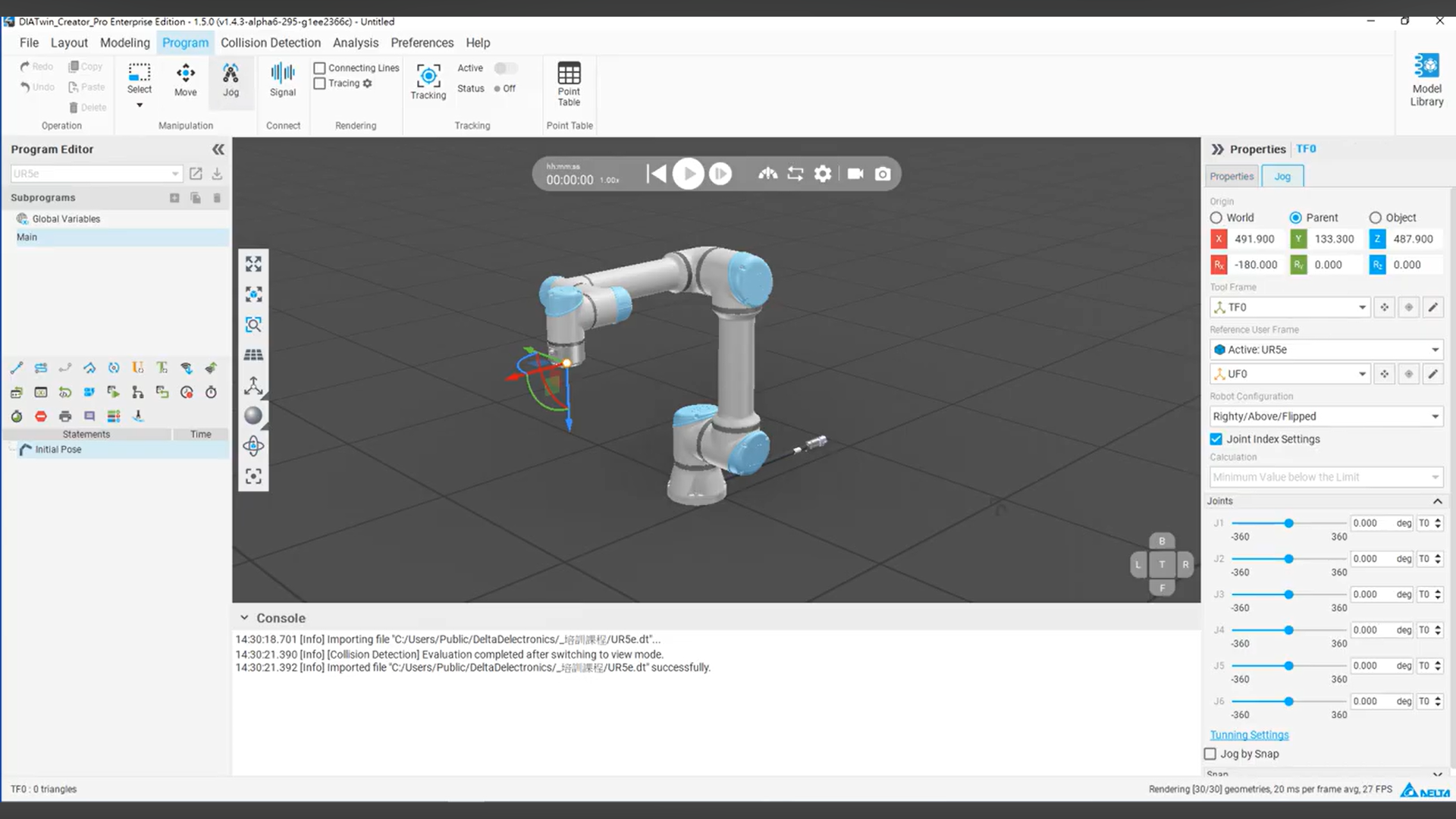Image resolution: width=1456 pixels, height=819 pixels.
Task: Edit the UF0 user frame
Action: tap(1432, 374)
